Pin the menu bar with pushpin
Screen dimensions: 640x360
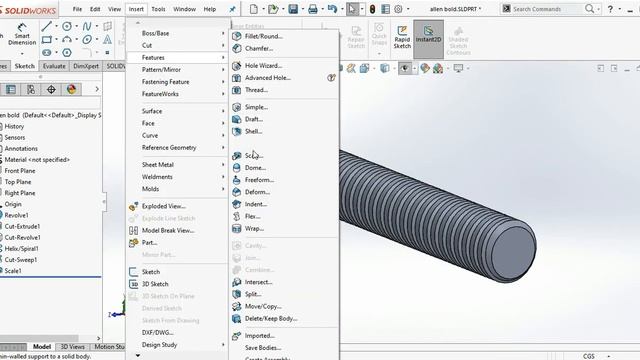232,9
